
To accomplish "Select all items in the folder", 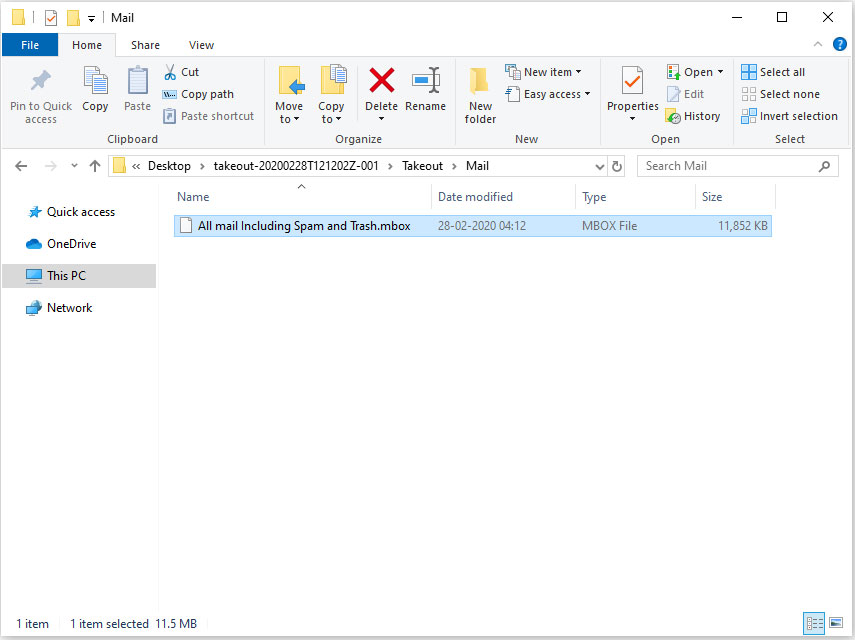I will pos(774,71).
